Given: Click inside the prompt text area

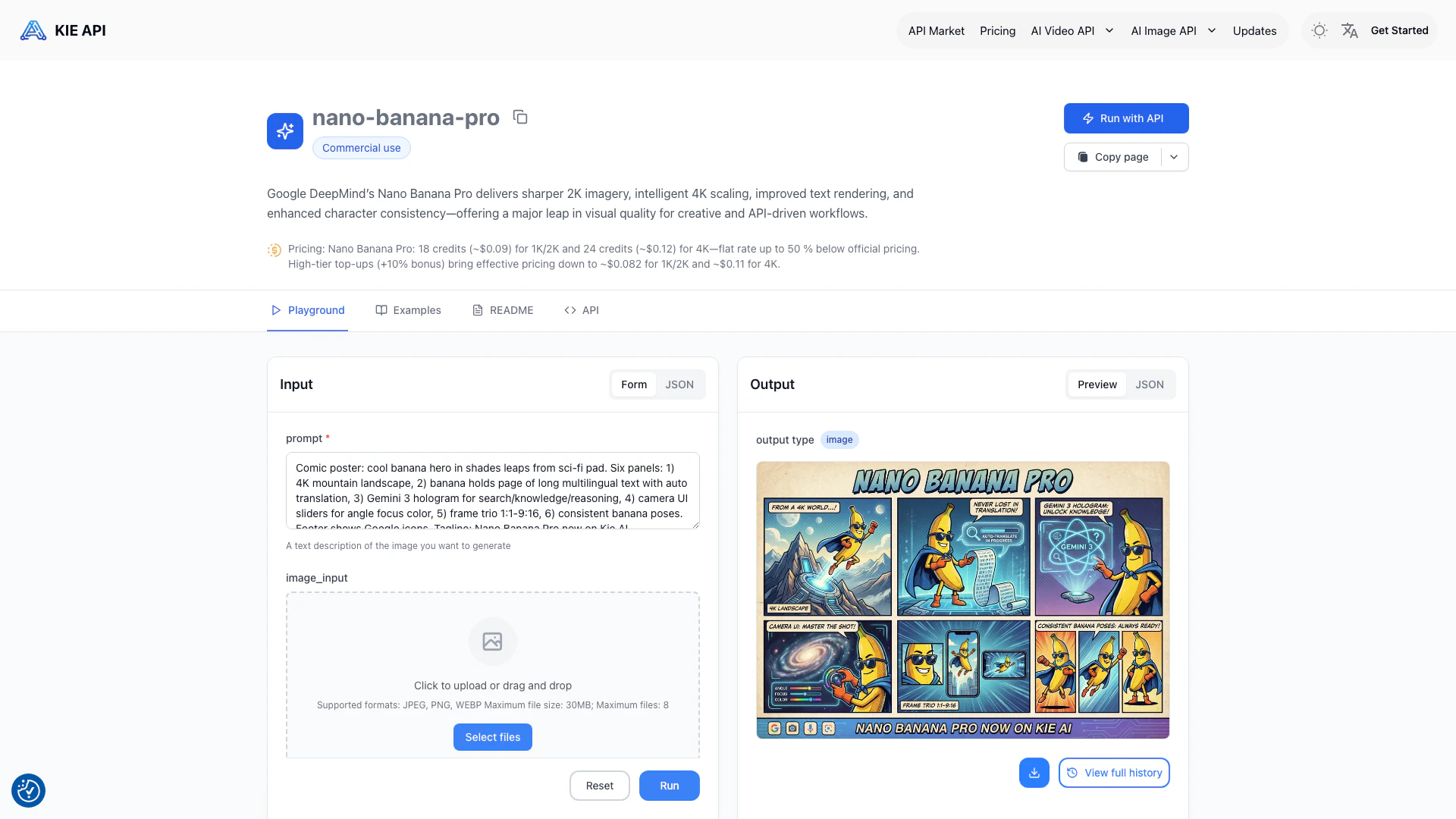Looking at the screenshot, I should click(x=493, y=491).
